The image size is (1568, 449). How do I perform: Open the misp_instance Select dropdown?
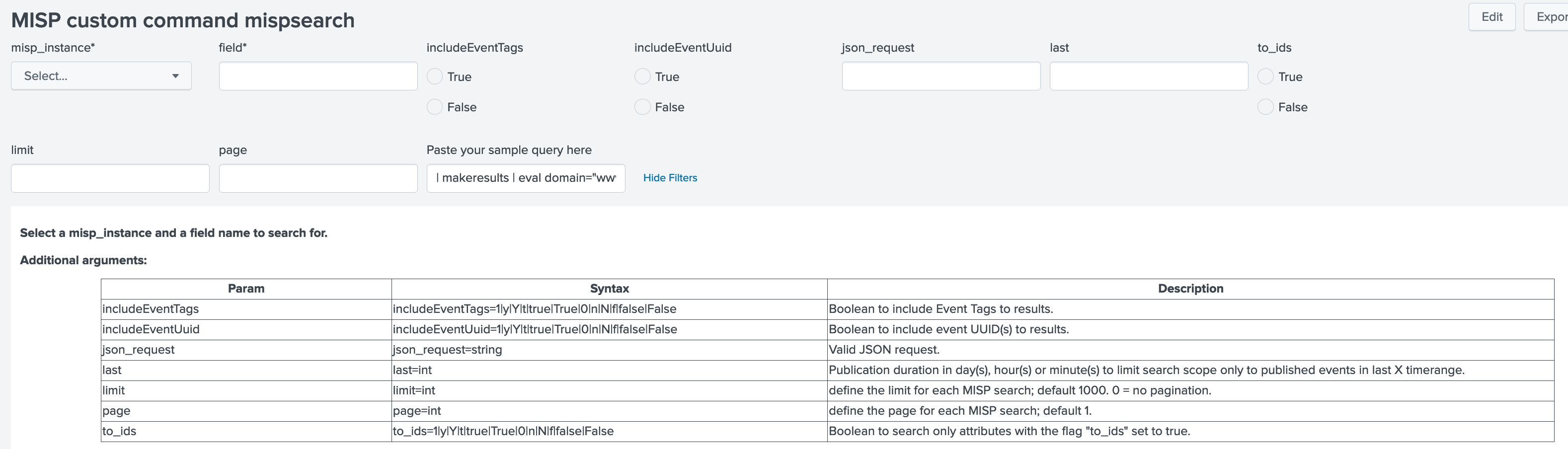101,76
